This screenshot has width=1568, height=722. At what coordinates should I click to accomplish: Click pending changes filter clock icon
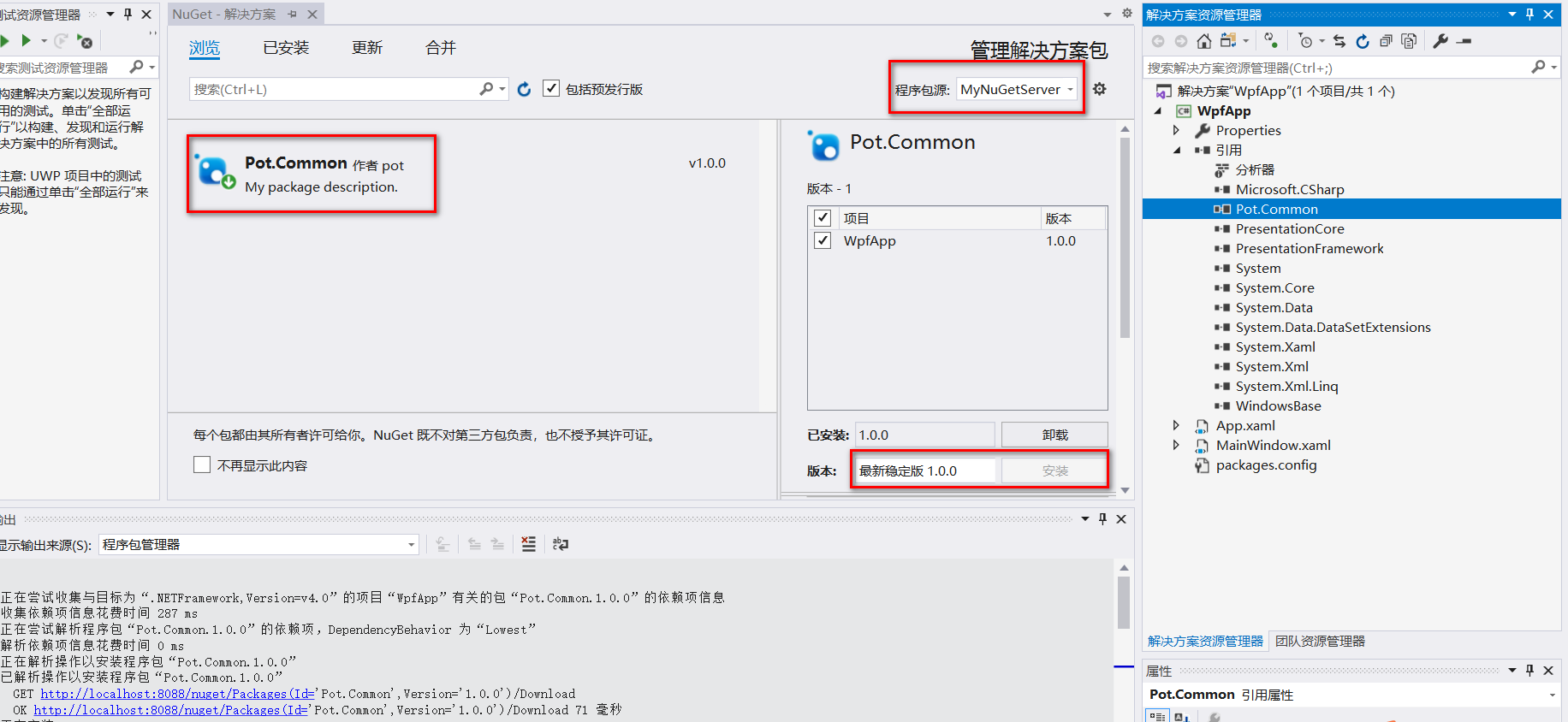pos(1305,41)
